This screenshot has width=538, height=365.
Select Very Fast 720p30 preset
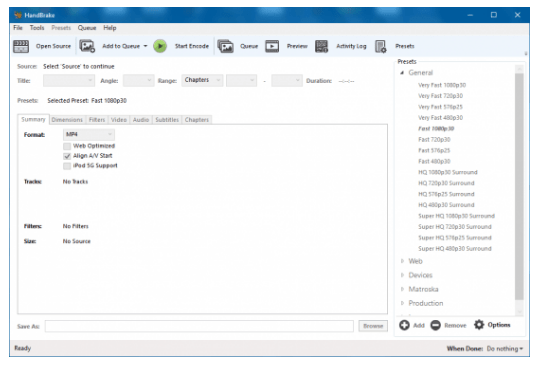click(441, 96)
